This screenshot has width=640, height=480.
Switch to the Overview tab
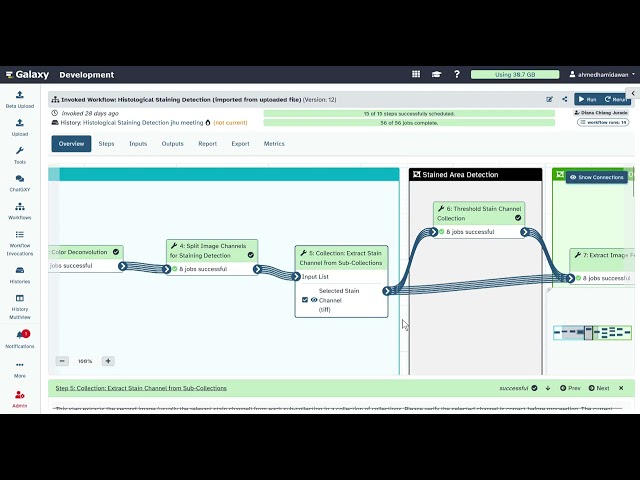click(x=71, y=144)
